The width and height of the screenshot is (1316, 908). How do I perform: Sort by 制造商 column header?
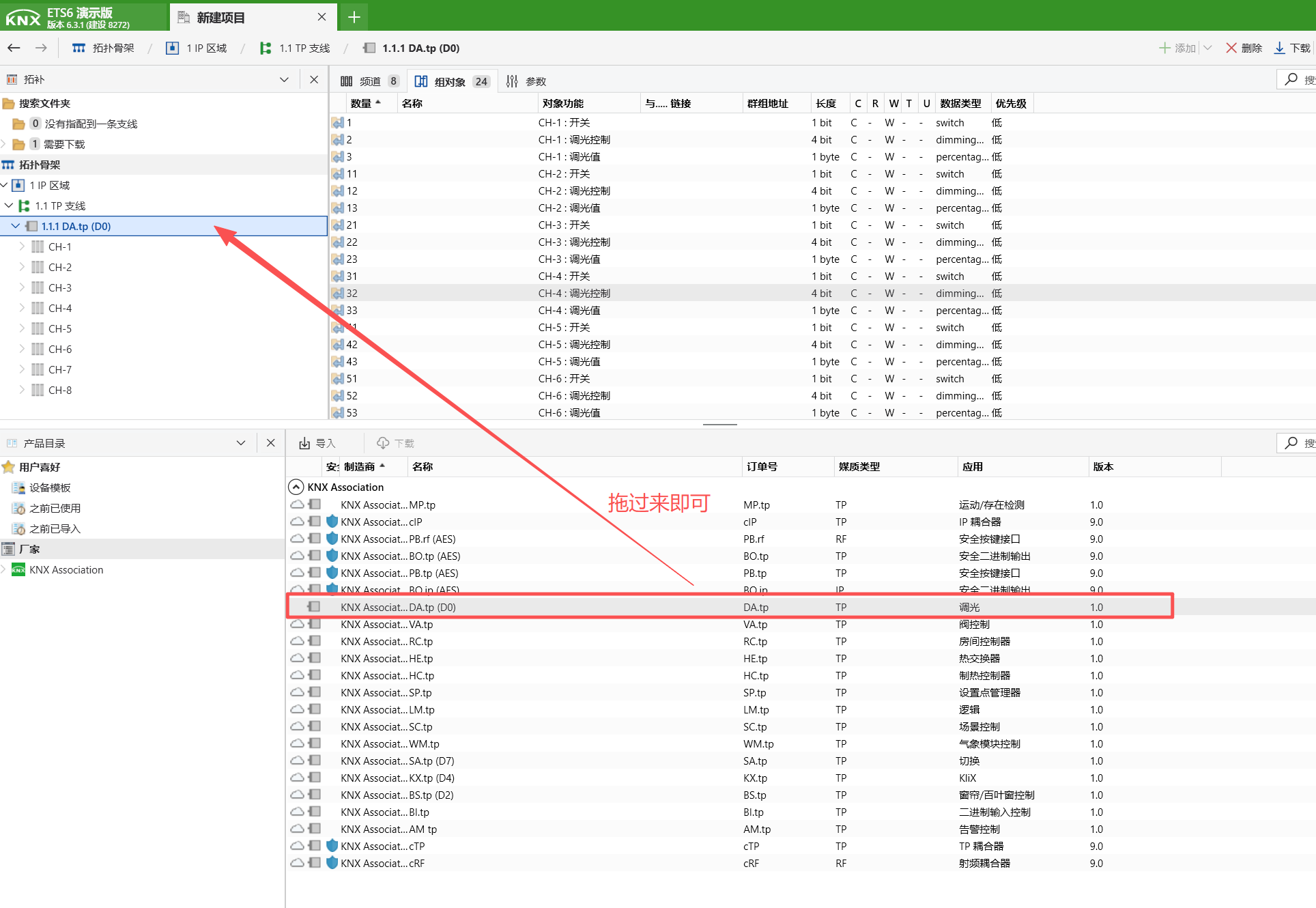click(360, 466)
